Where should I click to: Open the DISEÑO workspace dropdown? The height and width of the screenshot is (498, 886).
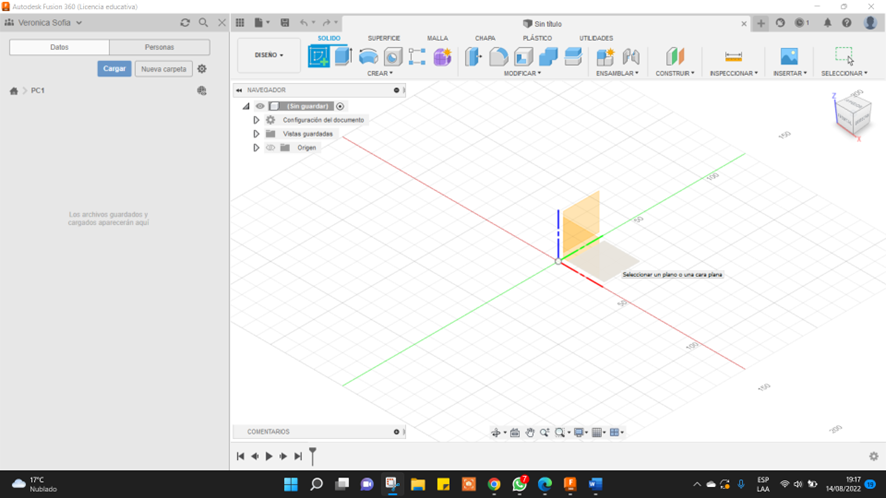(x=269, y=55)
